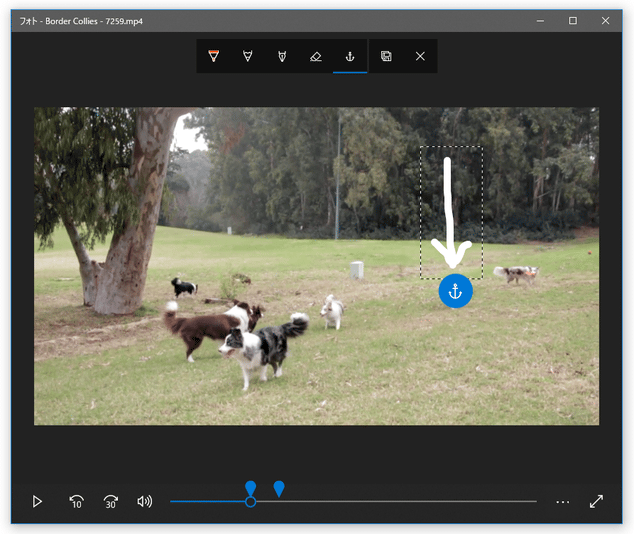Image resolution: width=634 pixels, height=534 pixels.
Task: Jump to the right blue ink marker
Action: (279, 487)
